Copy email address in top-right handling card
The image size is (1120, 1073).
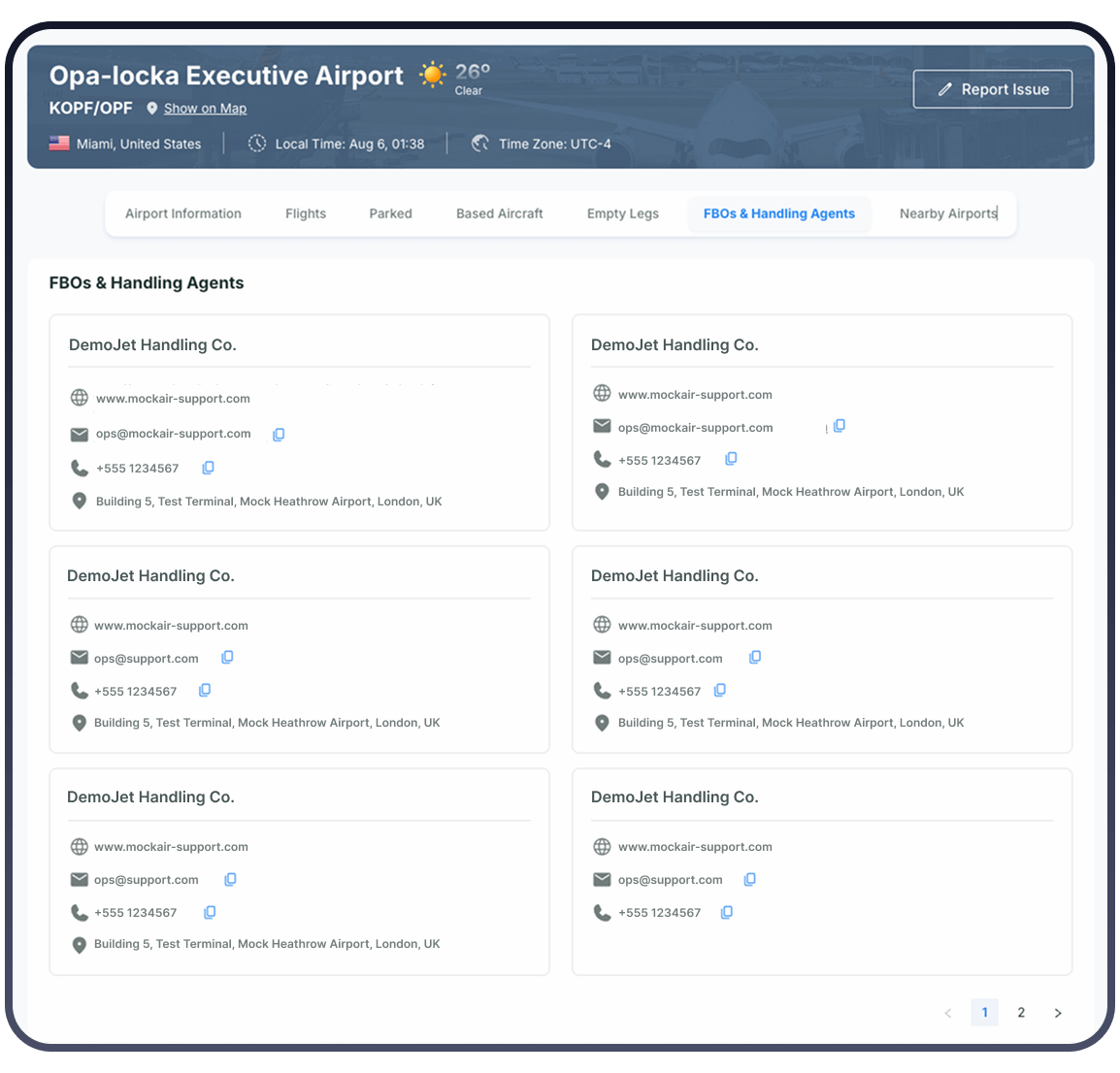click(x=840, y=426)
